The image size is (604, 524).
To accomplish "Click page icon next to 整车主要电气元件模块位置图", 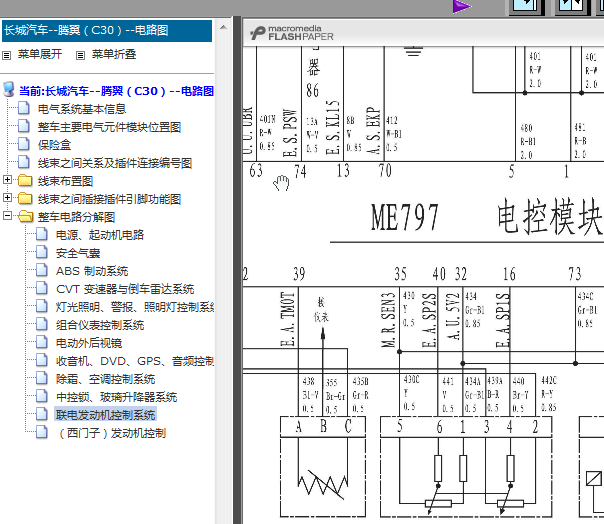I will pos(24,126).
